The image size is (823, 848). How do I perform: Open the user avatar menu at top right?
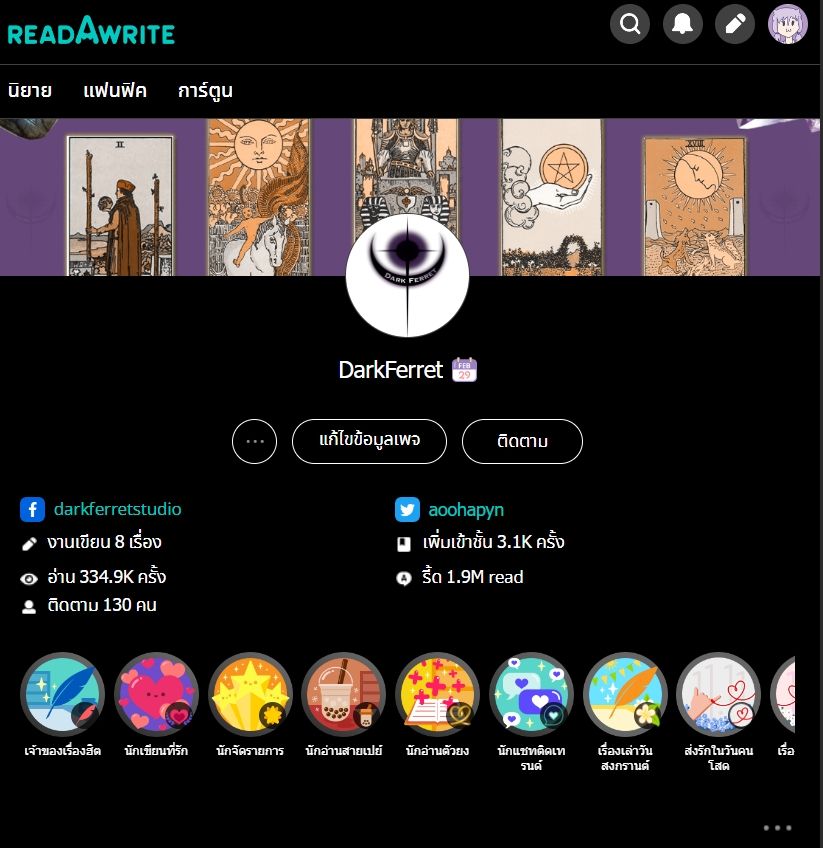tap(788, 24)
